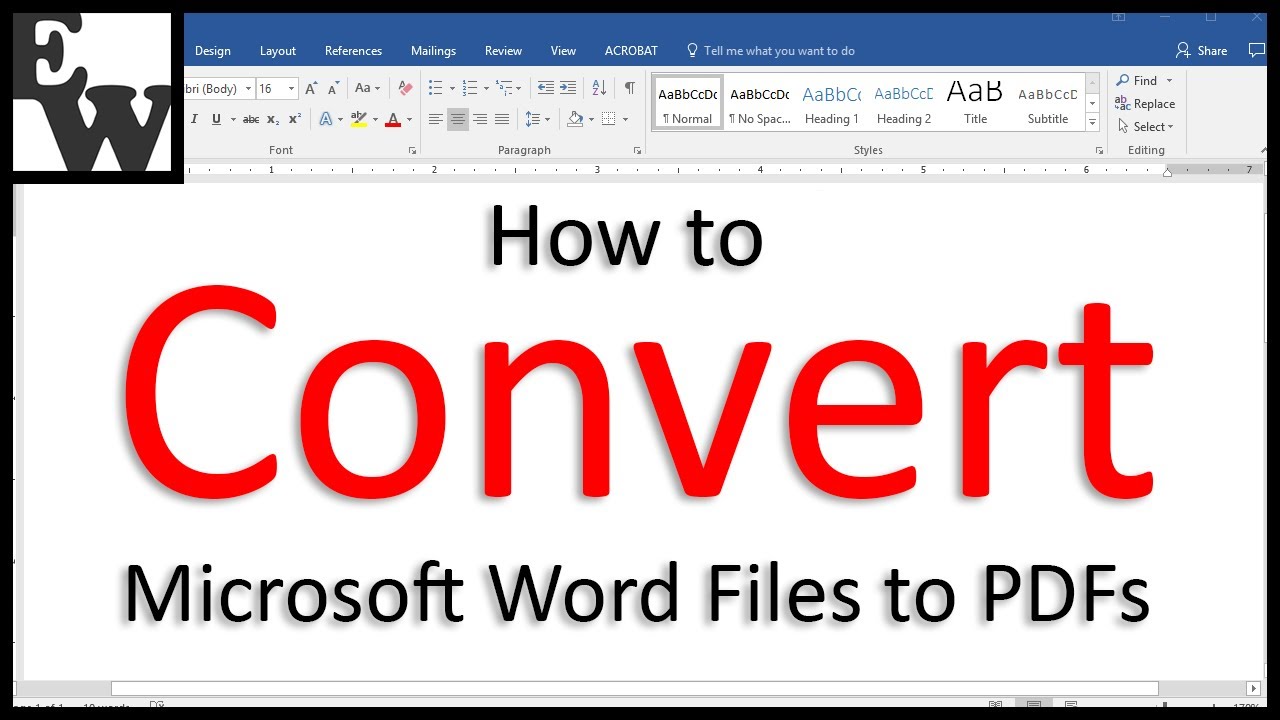This screenshot has height=720, width=1280.
Task: Expand the Styles gallery More button
Action: (x=1093, y=123)
